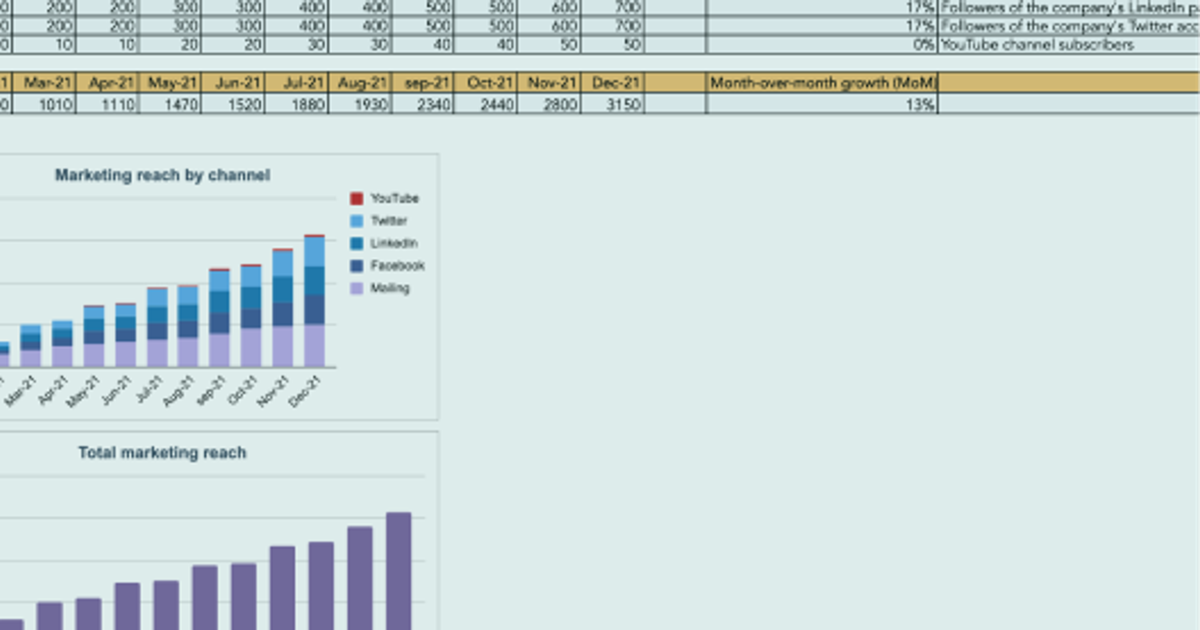Select the Month-over-month growth (MoM) header cell
Screen dimensions: 1200x630
[822, 83]
